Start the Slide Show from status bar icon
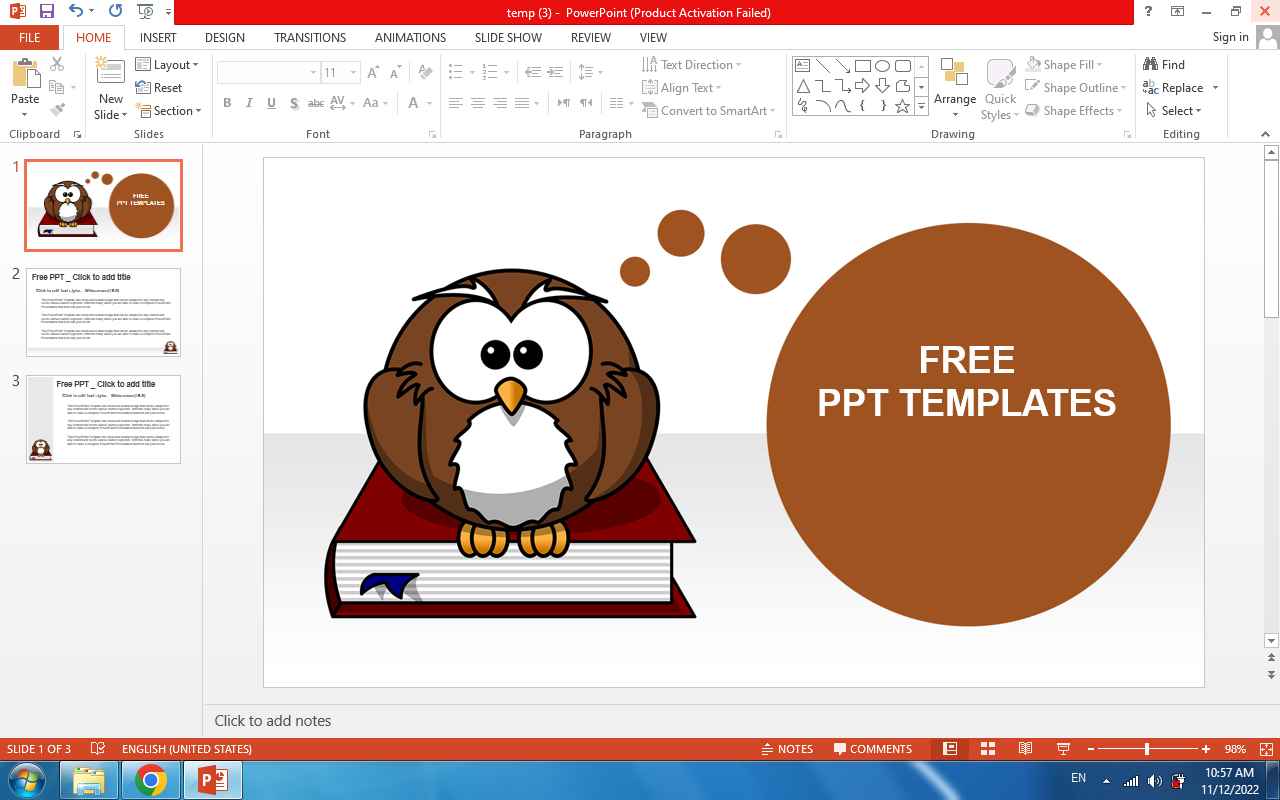This screenshot has height=800, width=1280. [1063, 749]
